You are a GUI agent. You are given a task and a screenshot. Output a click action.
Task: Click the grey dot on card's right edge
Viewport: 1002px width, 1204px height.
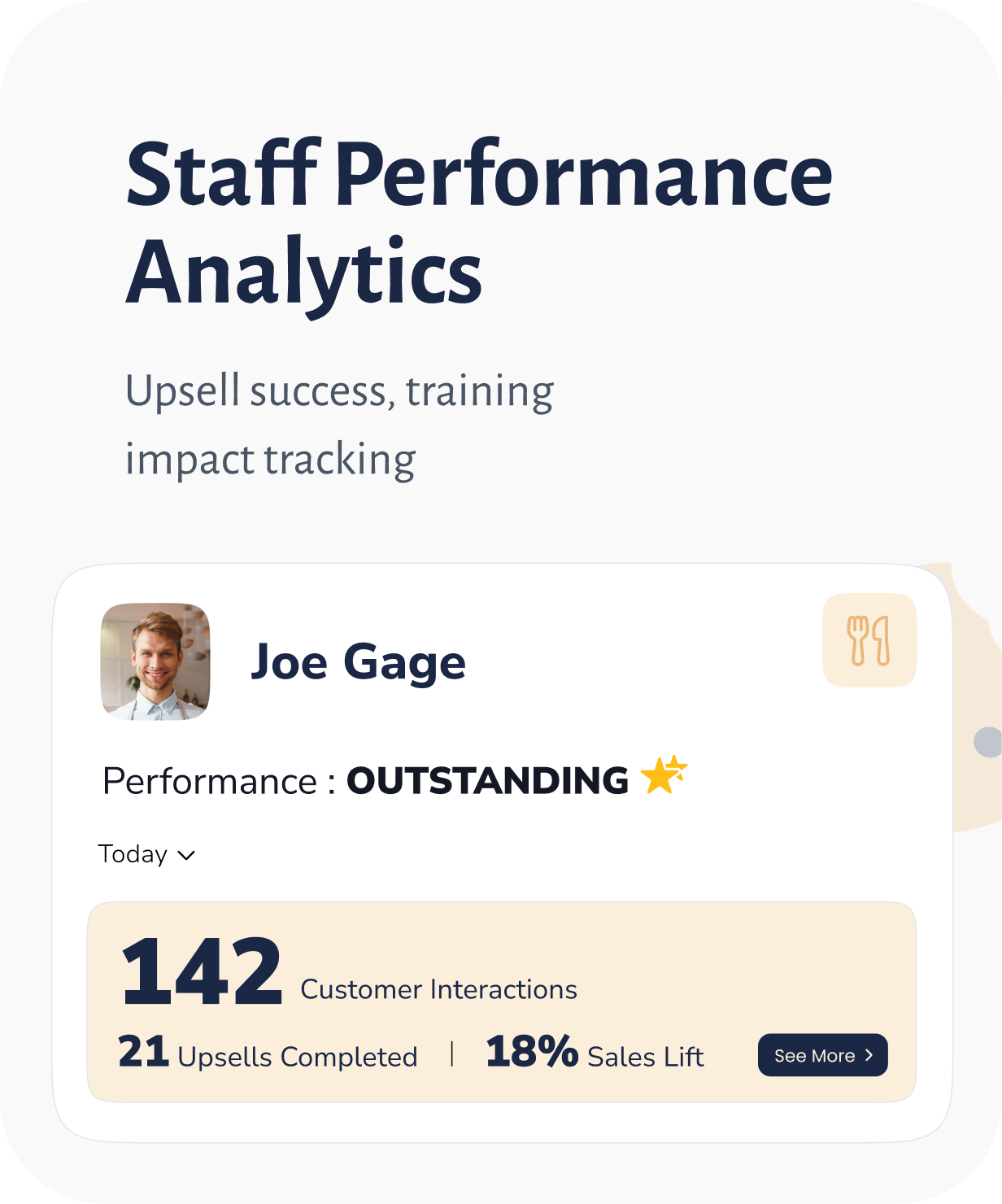(x=987, y=742)
